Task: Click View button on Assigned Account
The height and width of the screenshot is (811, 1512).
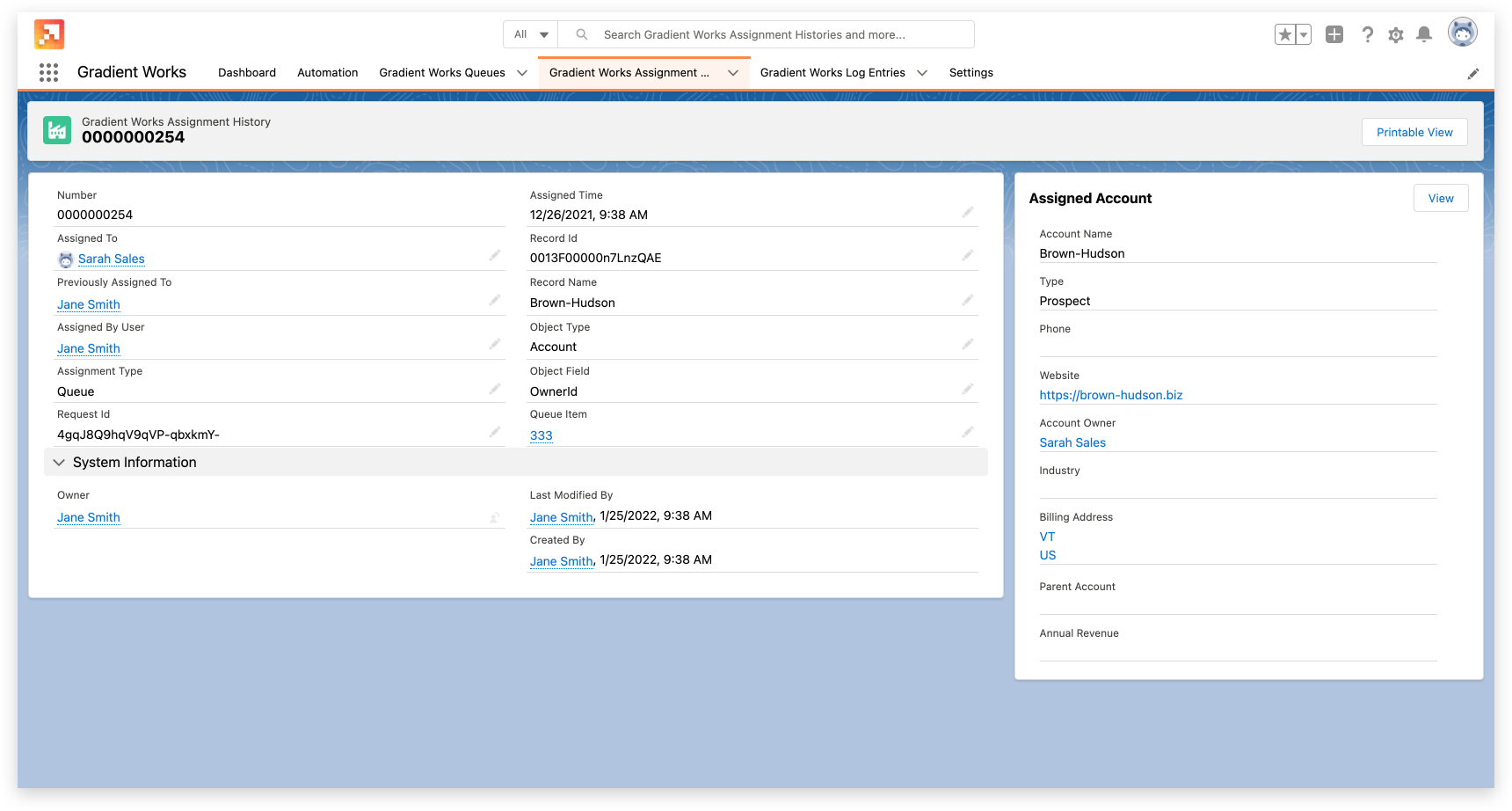Action: point(1441,198)
